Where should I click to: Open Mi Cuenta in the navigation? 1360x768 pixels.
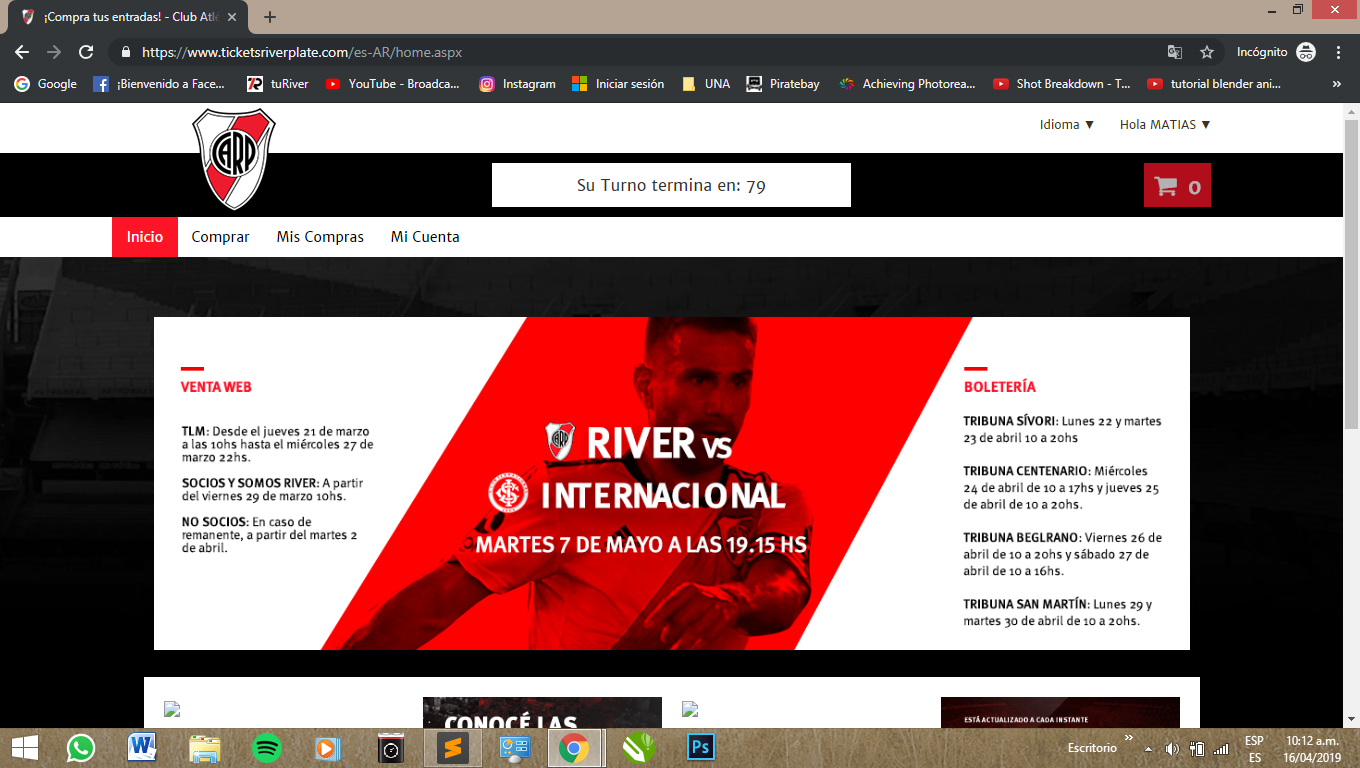425,237
